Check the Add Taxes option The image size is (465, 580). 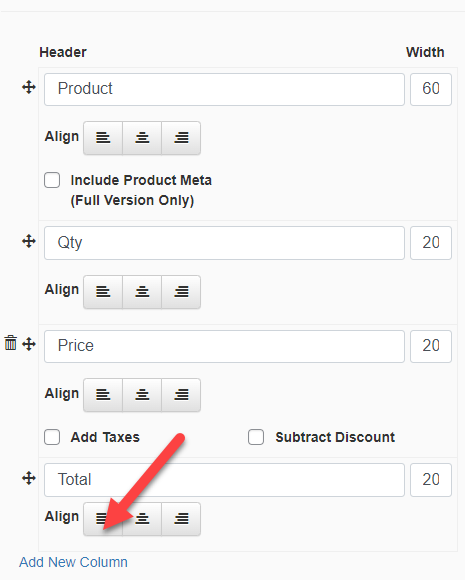click(52, 437)
